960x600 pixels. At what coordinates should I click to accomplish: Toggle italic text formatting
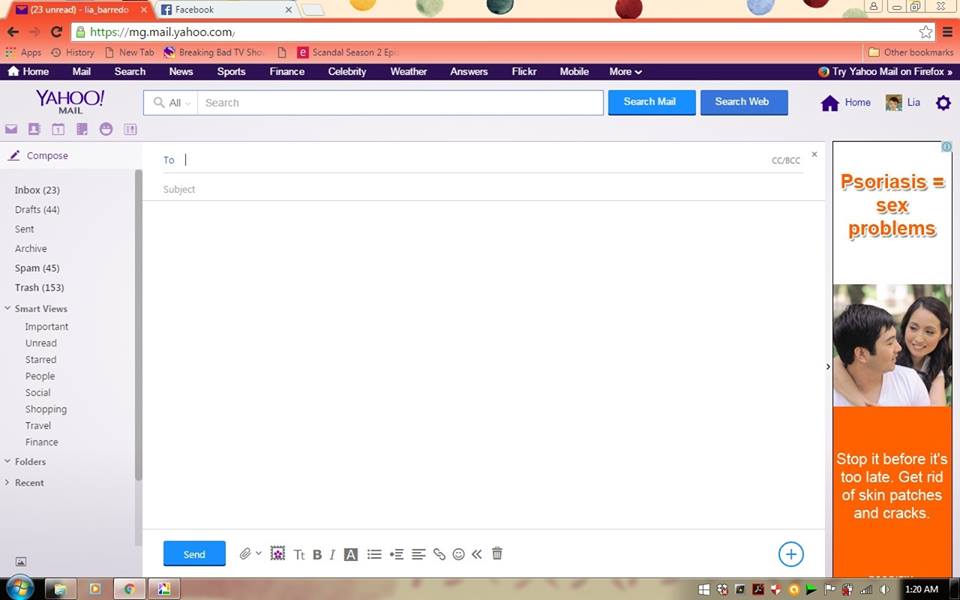332,555
